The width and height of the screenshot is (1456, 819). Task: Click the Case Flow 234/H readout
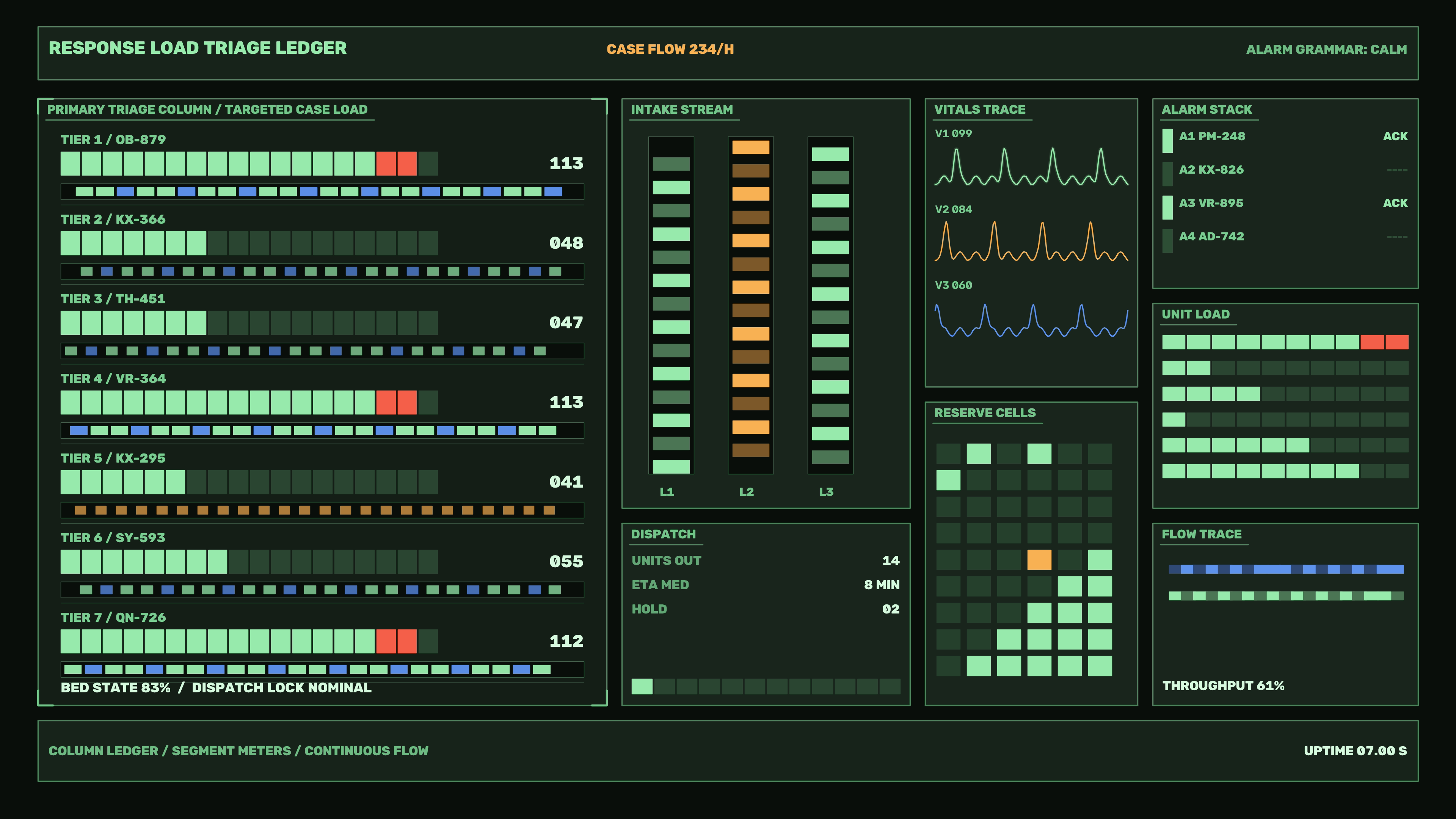670,49
